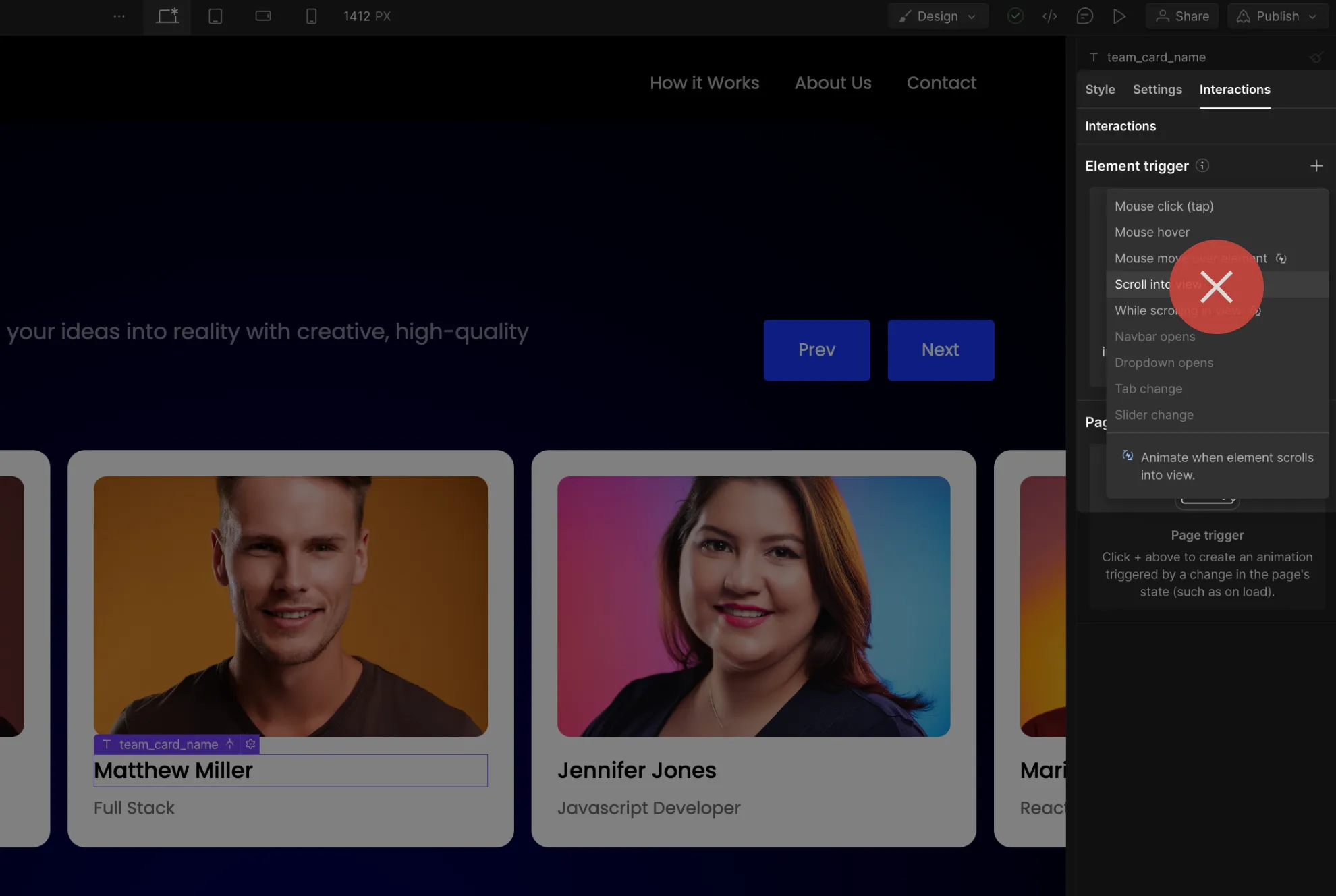
Task: Click the Full Stack role text
Action: click(134, 808)
